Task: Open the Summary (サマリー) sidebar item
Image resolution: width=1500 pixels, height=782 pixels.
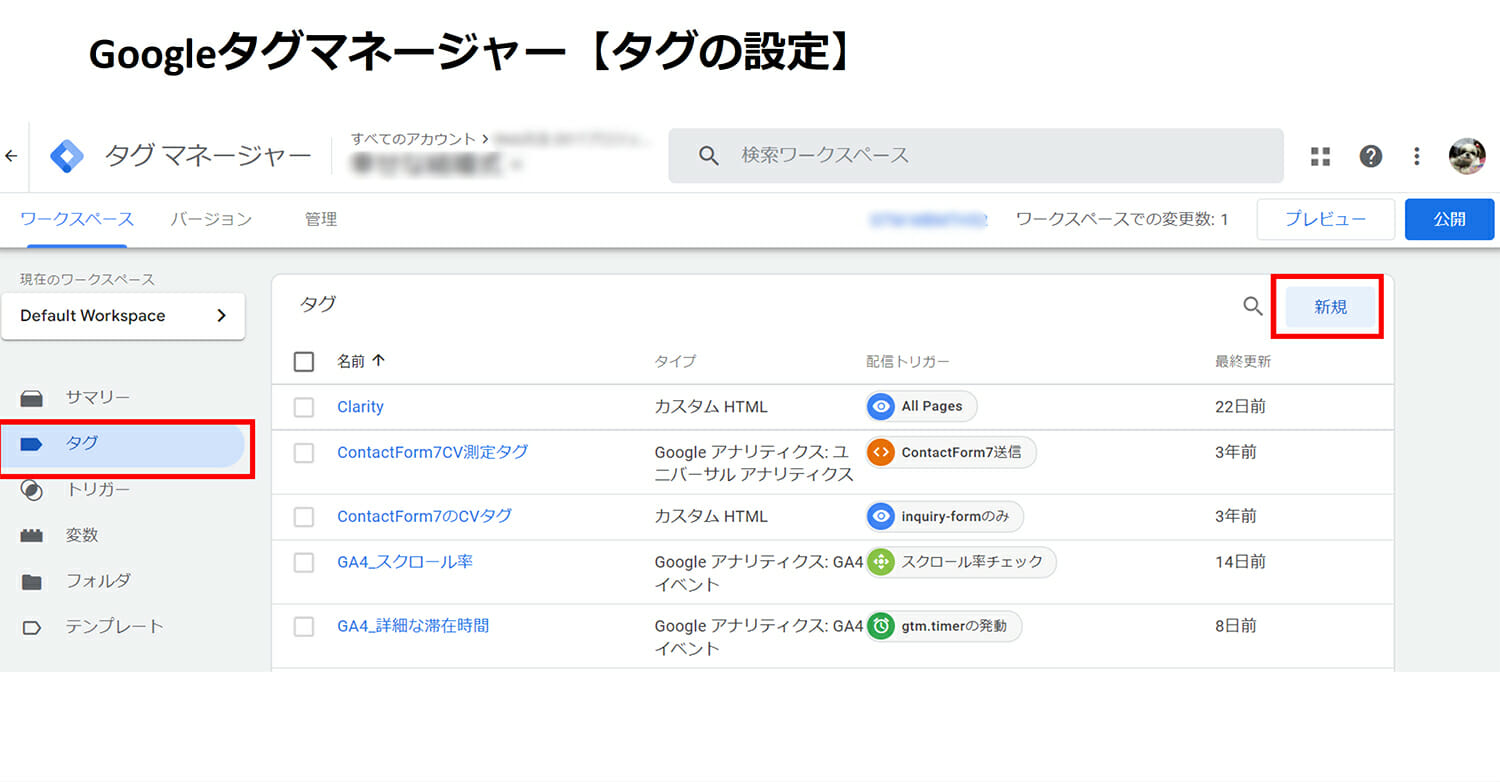Action: [97, 397]
